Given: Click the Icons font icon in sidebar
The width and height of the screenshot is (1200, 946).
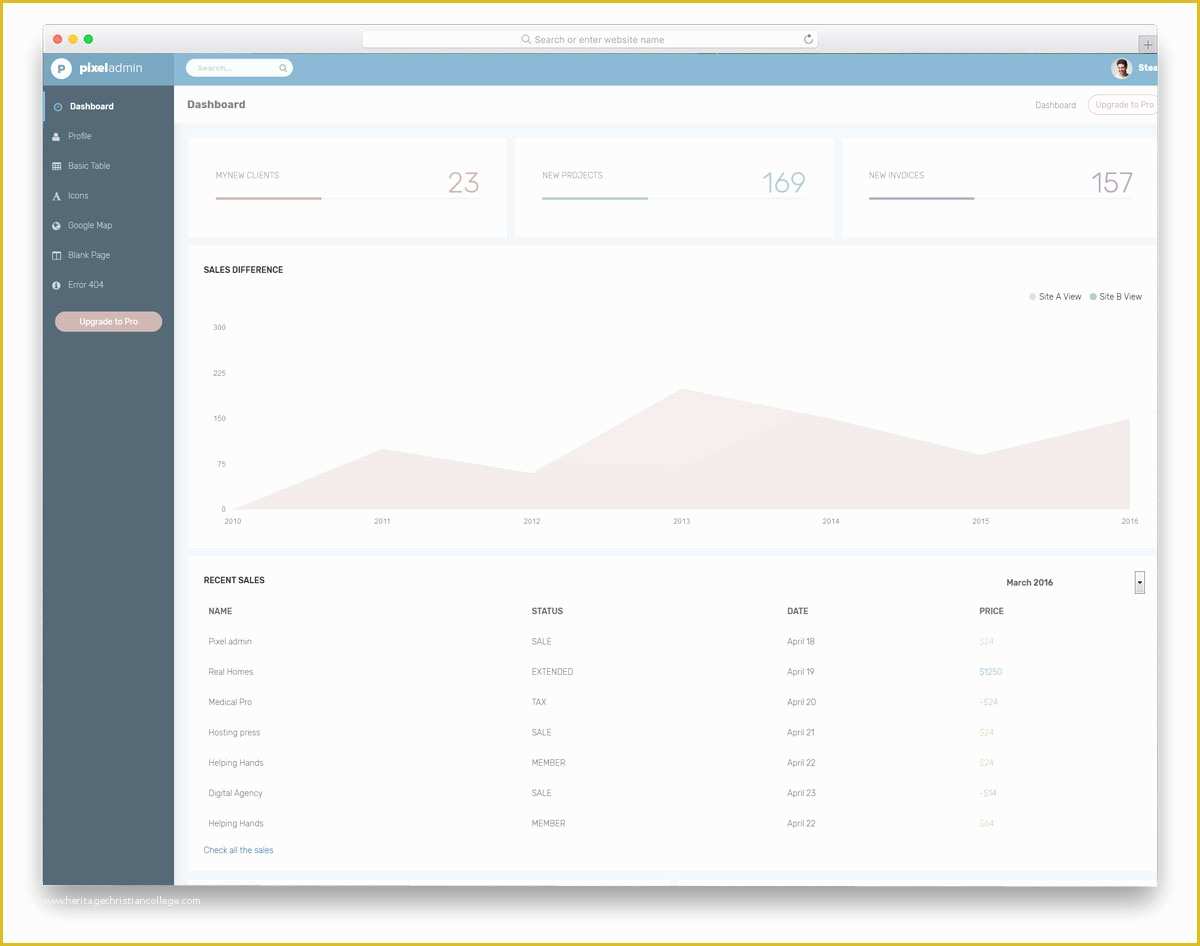Looking at the screenshot, I should point(57,196).
